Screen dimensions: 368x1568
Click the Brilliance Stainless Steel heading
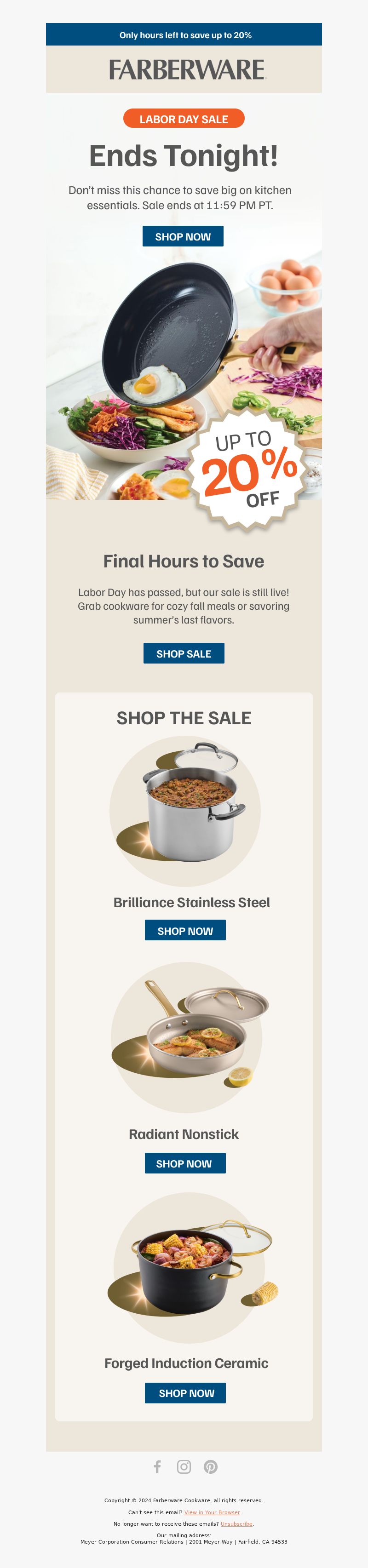191,902
